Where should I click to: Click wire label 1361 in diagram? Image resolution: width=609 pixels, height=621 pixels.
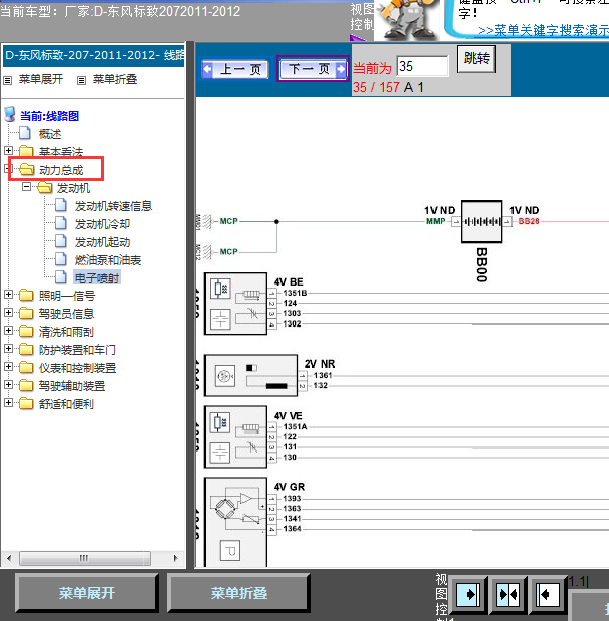coord(323,375)
